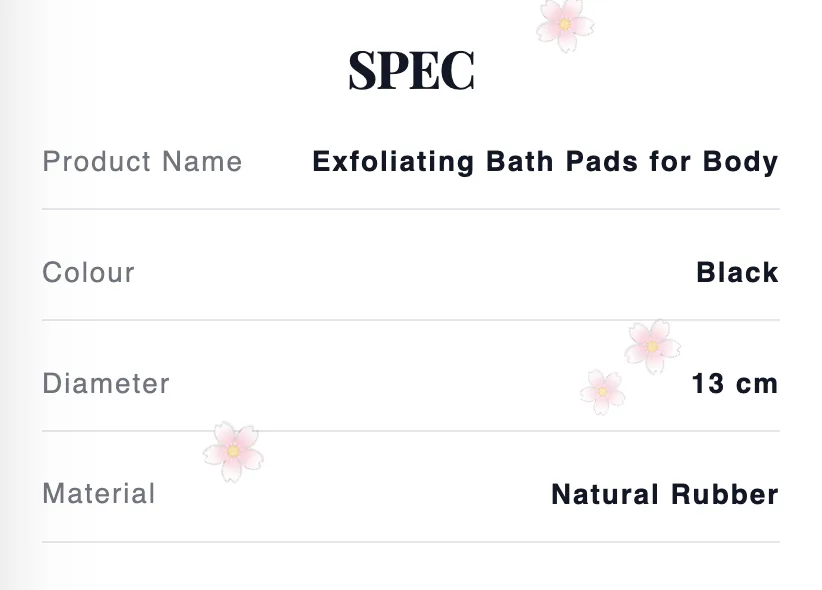Click the word Pads in product name
The image size is (822, 590).
[602, 162]
